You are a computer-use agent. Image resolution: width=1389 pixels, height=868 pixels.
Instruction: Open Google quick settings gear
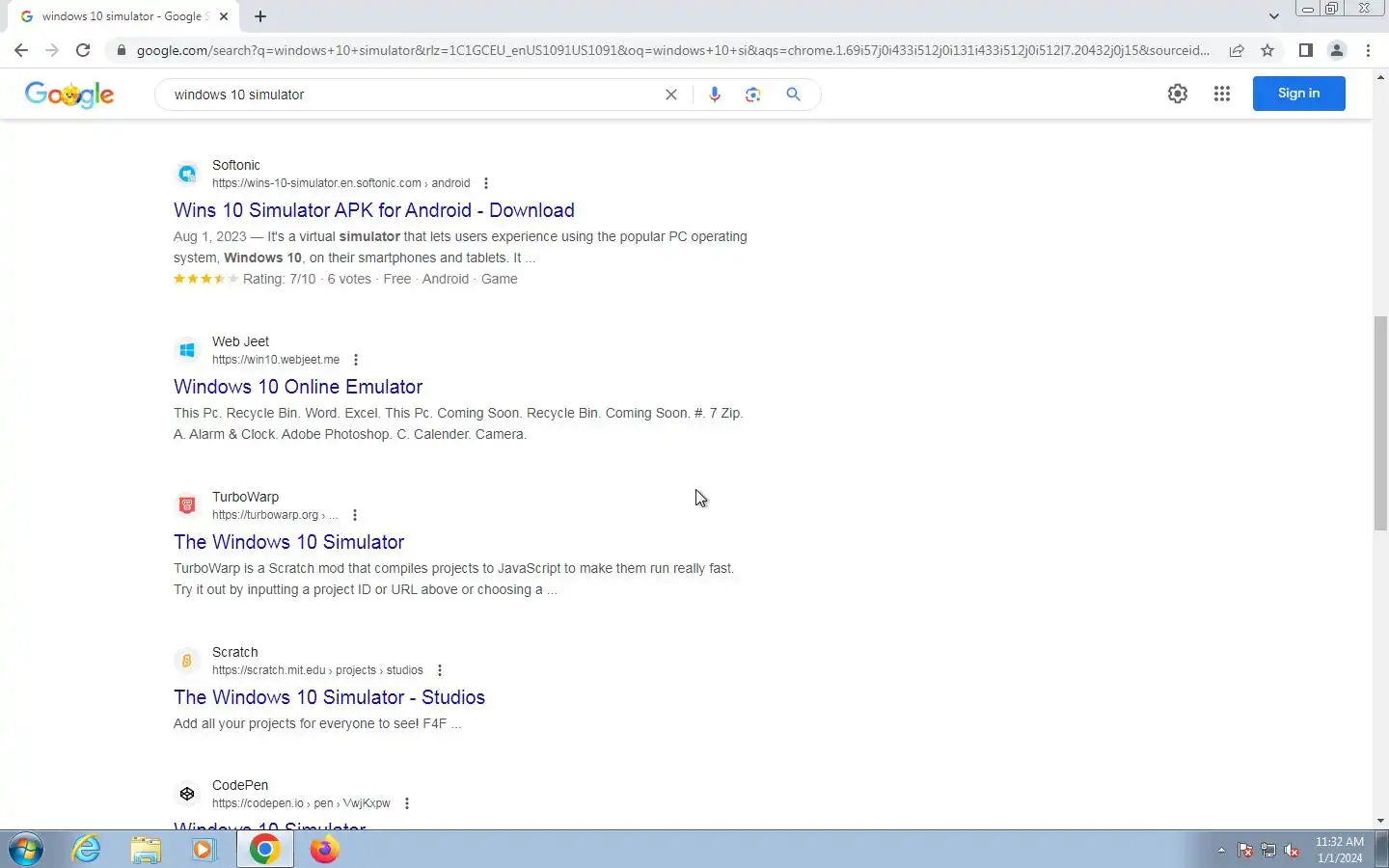(1178, 94)
